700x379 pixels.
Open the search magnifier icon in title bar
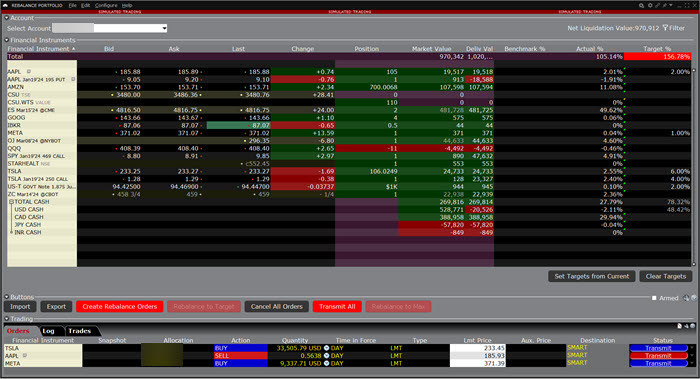[x=642, y=5]
